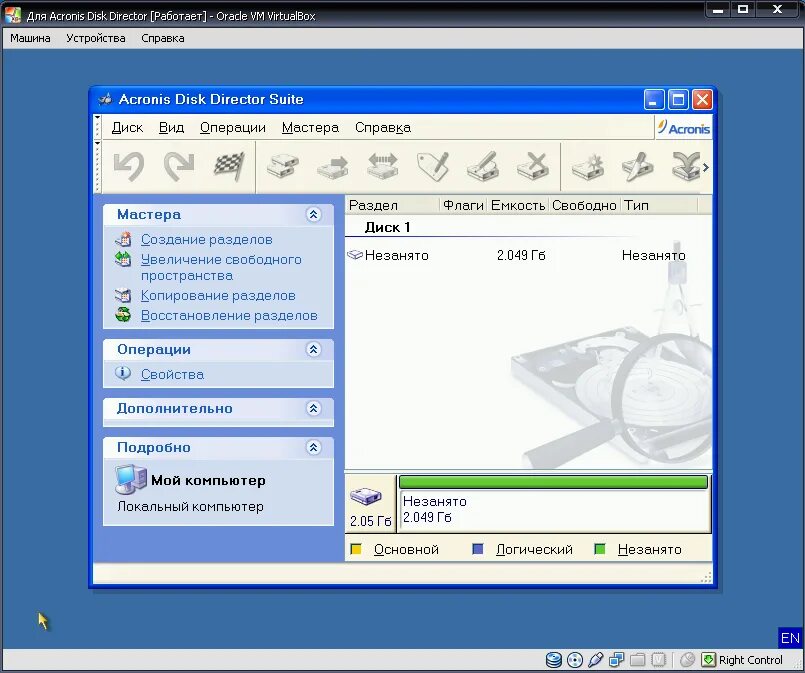This screenshot has width=805, height=673.
Task: Click the Redo arrow in the toolbar
Action: pyautogui.click(x=179, y=166)
